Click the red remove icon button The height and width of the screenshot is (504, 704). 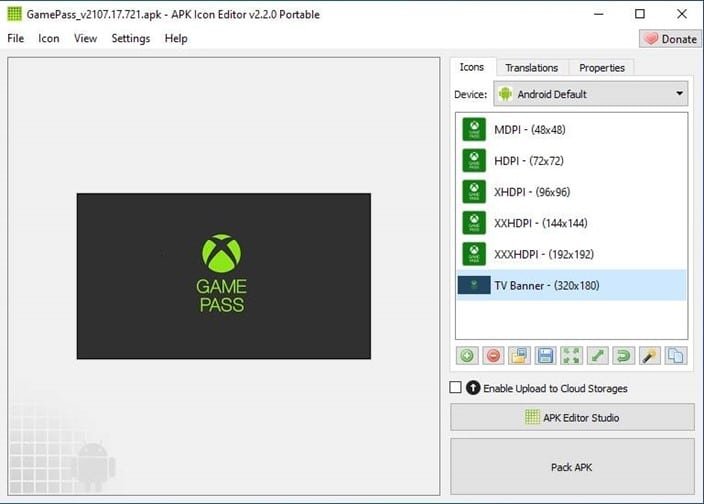[493, 356]
